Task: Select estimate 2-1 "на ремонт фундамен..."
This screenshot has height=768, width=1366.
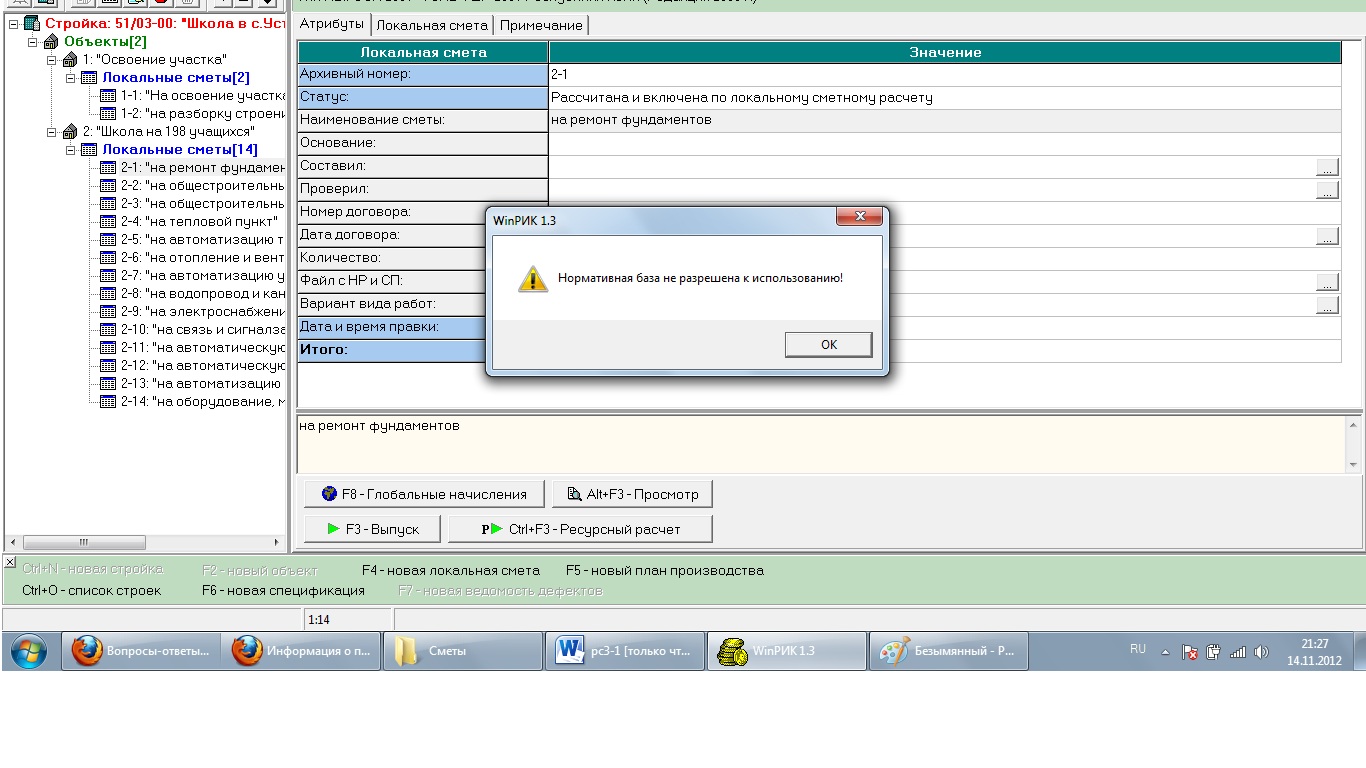Action: pos(203,167)
